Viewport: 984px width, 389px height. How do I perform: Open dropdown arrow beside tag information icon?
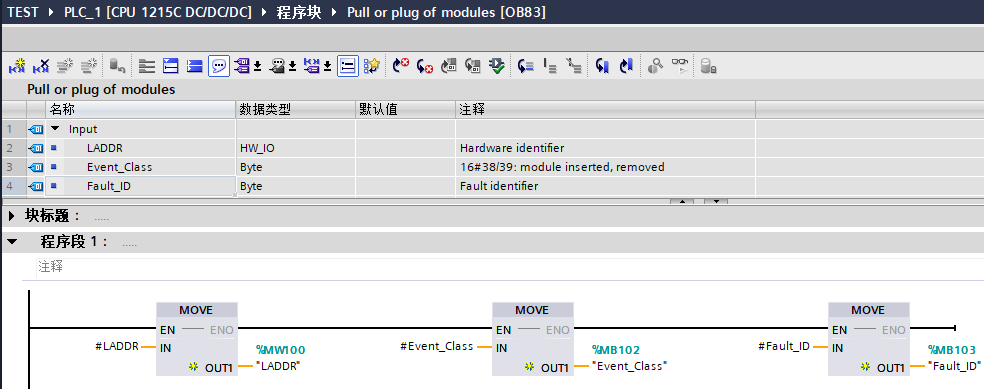coord(292,67)
